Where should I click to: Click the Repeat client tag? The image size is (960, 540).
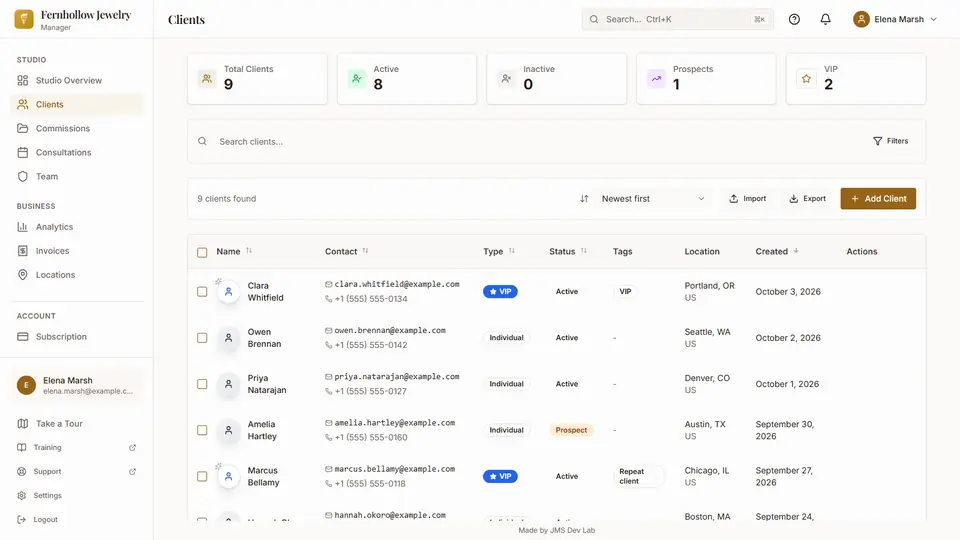tap(639, 476)
